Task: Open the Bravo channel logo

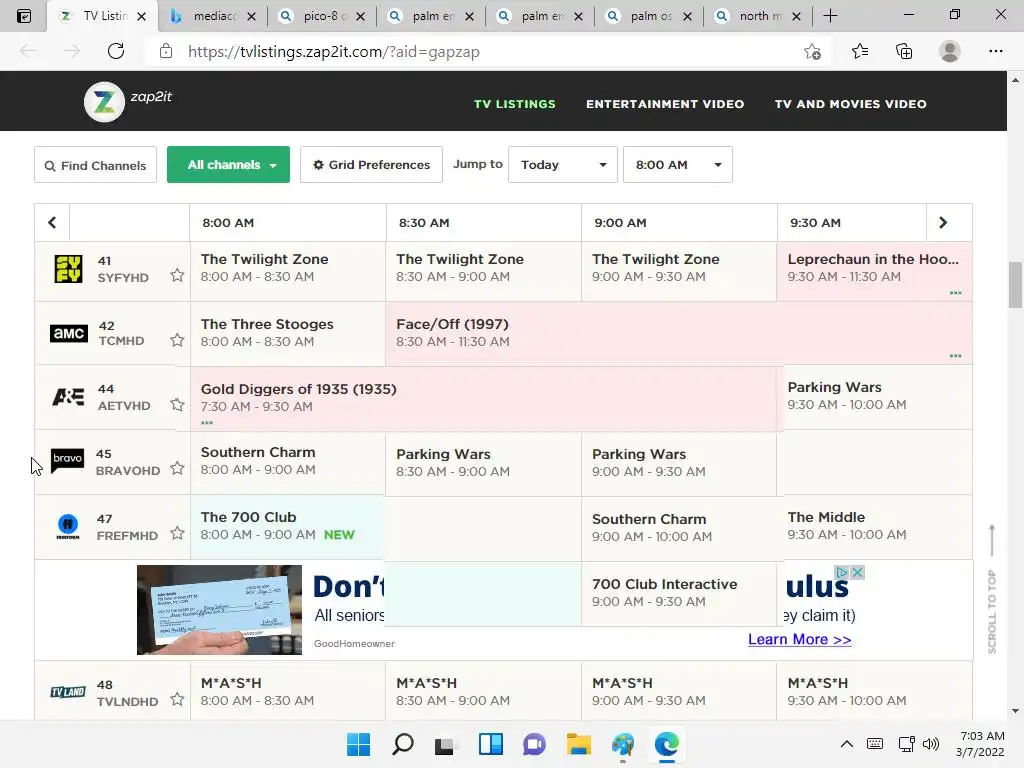Action: click(68, 460)
